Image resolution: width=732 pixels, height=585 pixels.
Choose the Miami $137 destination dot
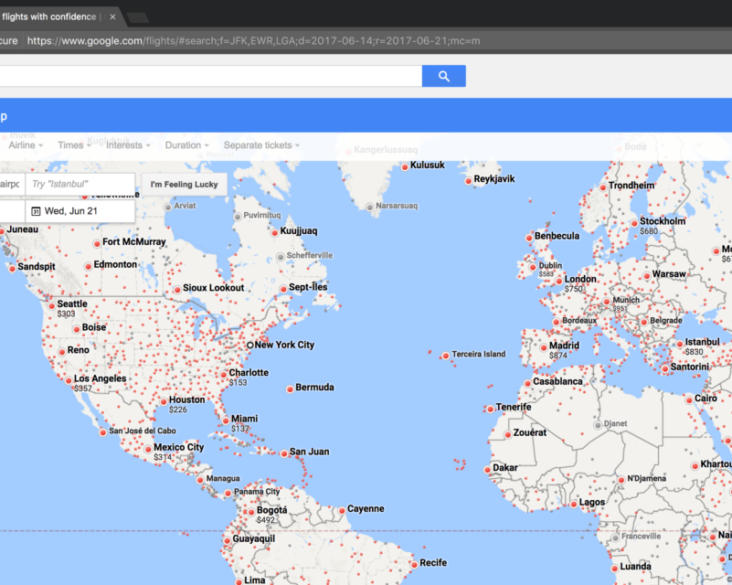225,420
